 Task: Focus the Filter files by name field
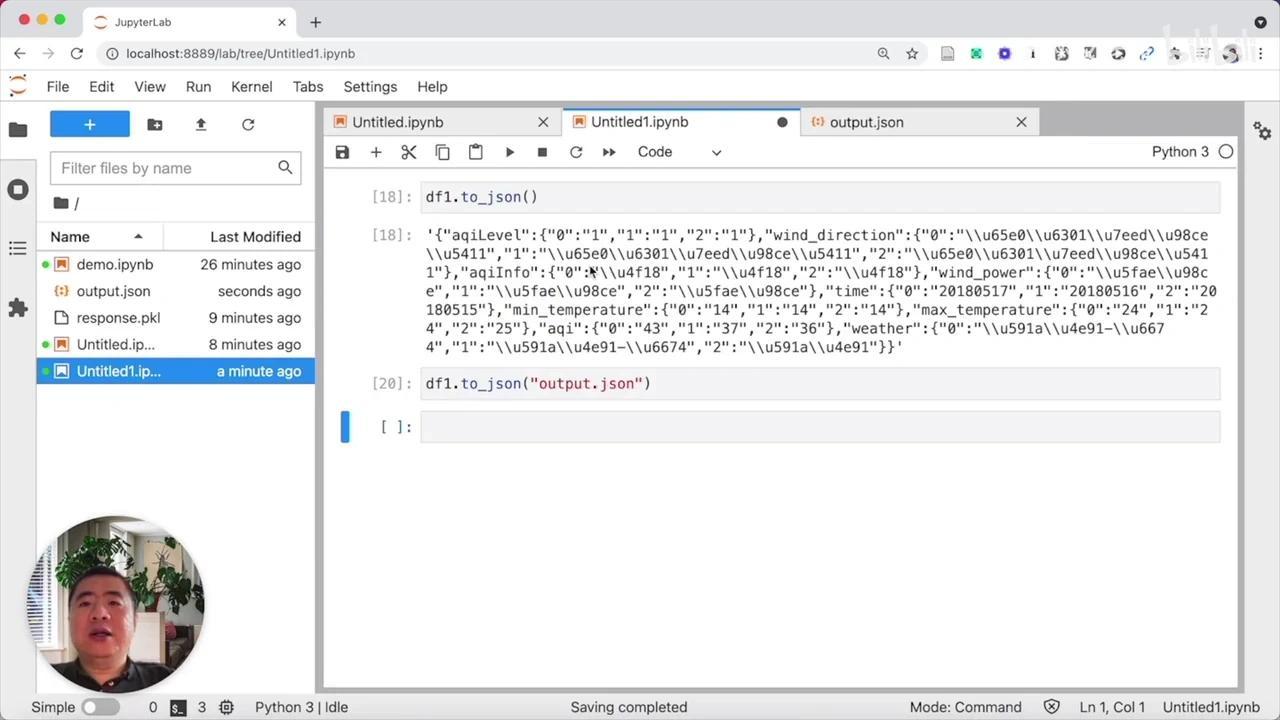tap(165, 168)
